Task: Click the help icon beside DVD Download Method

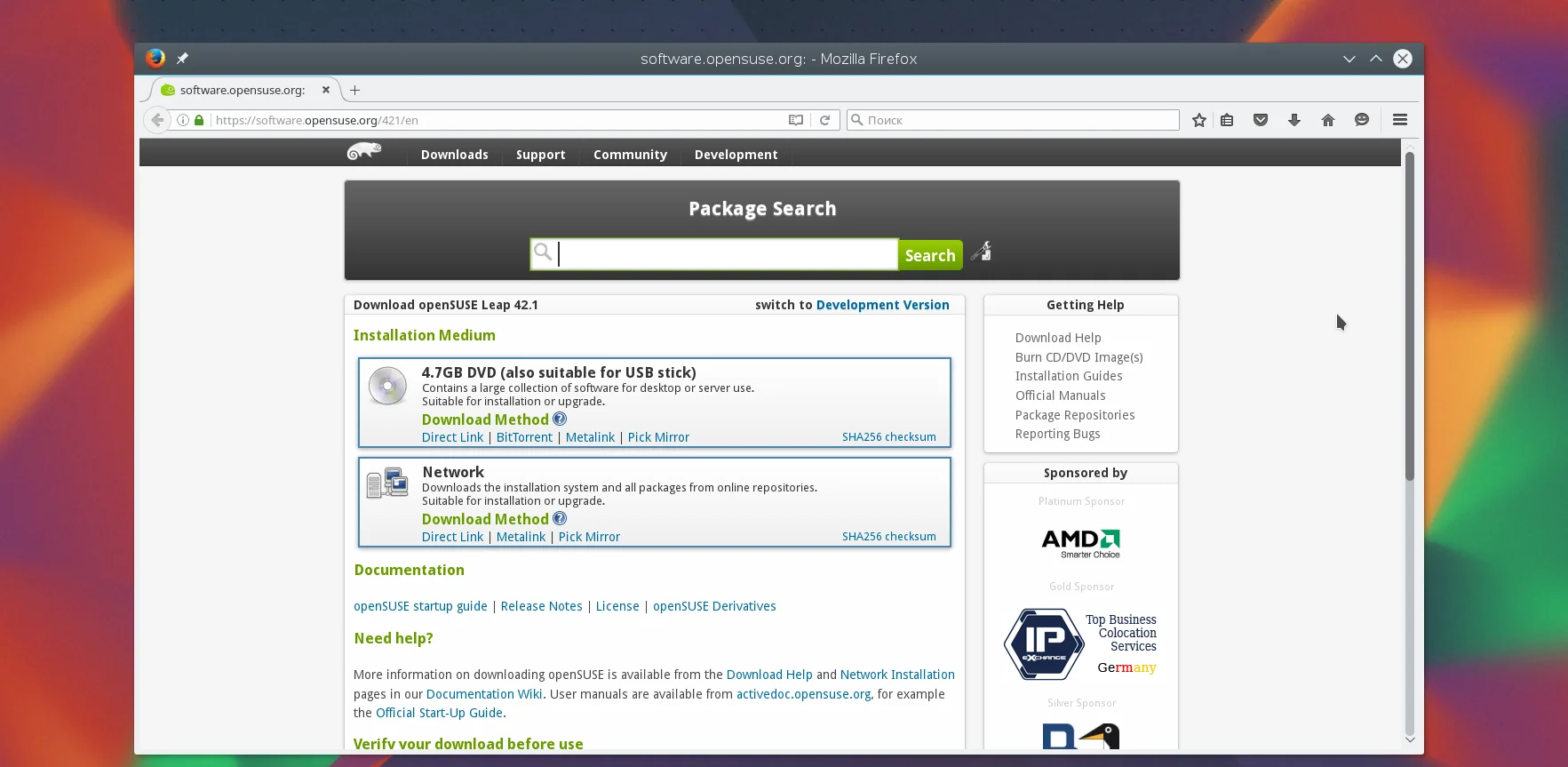Action: pyautogui.click(x=560, y=419)
